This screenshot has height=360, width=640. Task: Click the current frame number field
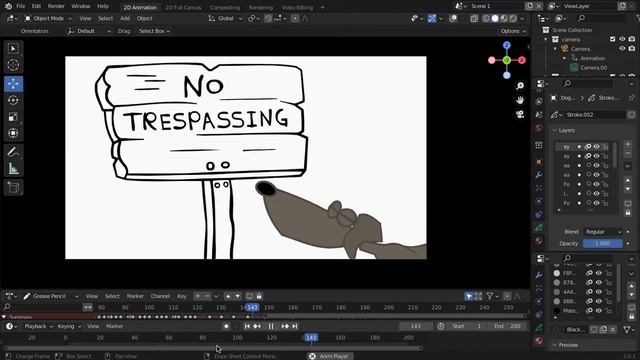(416, 326)
